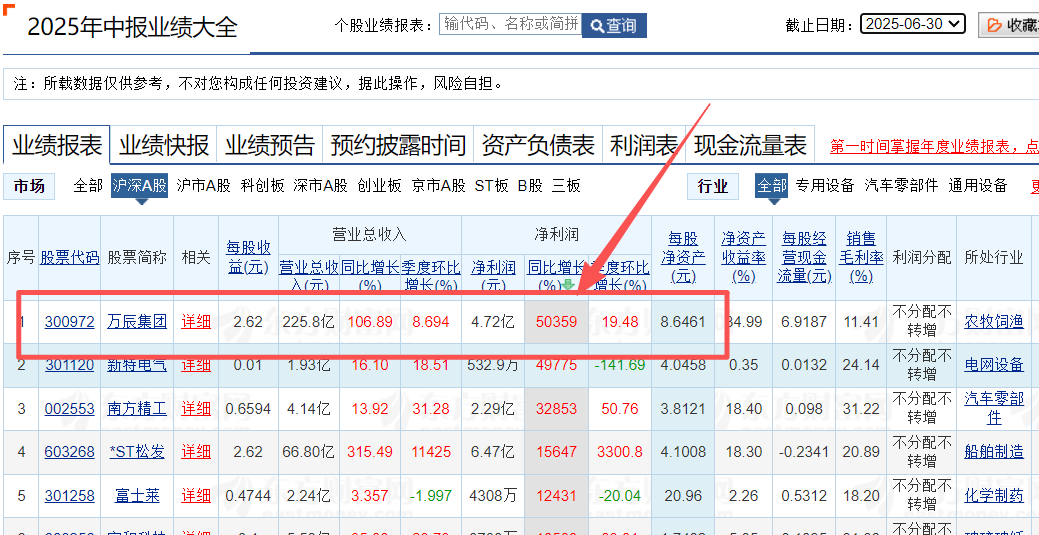Click the 3300.8 quarterly profit growth value

[x=620, y=452]
